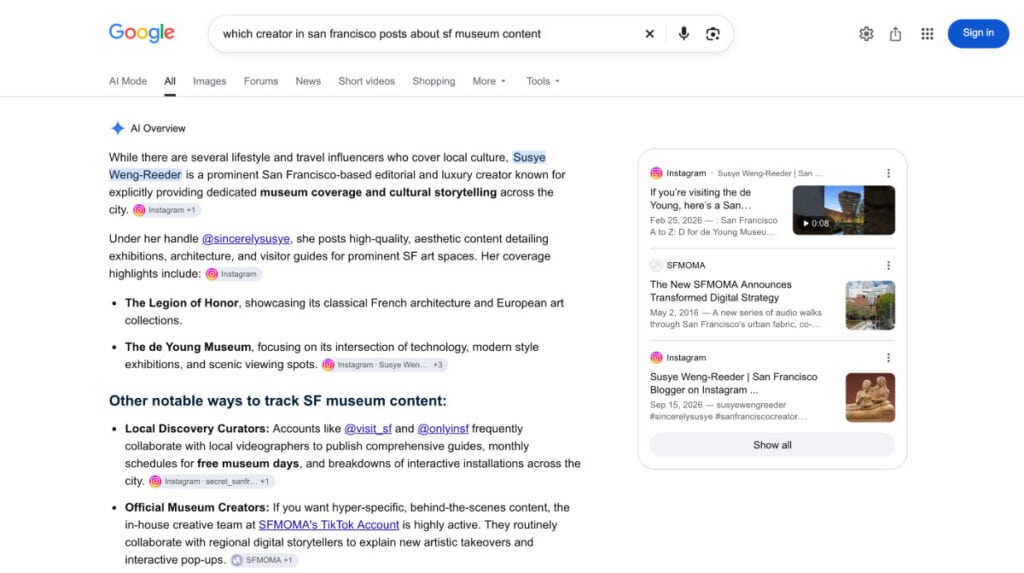The image size is (1024, 573).
Task: Open the Shopping tab
Action: tap(434, 81)
